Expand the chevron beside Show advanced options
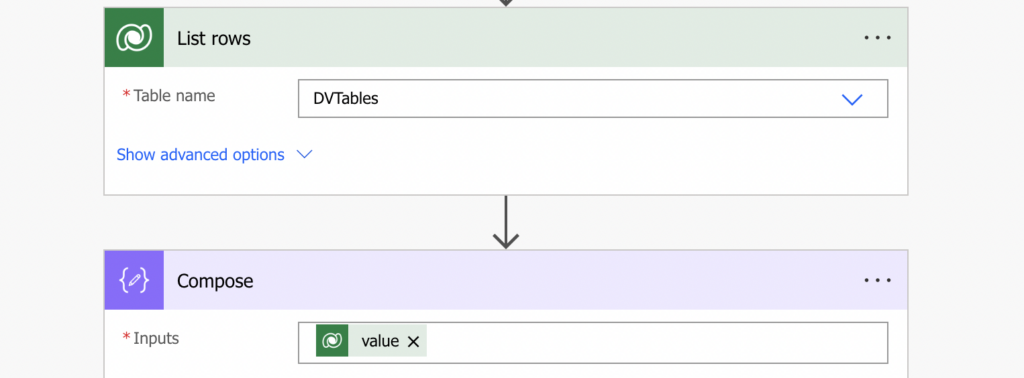1024x378 pixels. pyautogui.click(x=304, y=155)
